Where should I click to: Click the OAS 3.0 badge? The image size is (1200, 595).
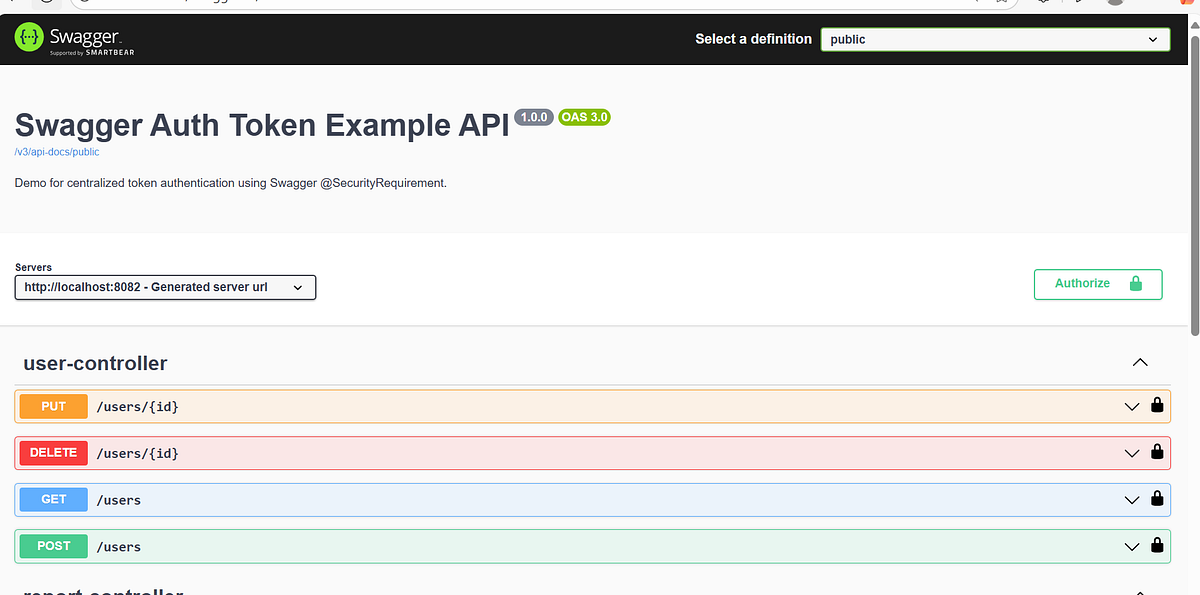point(584,117)
